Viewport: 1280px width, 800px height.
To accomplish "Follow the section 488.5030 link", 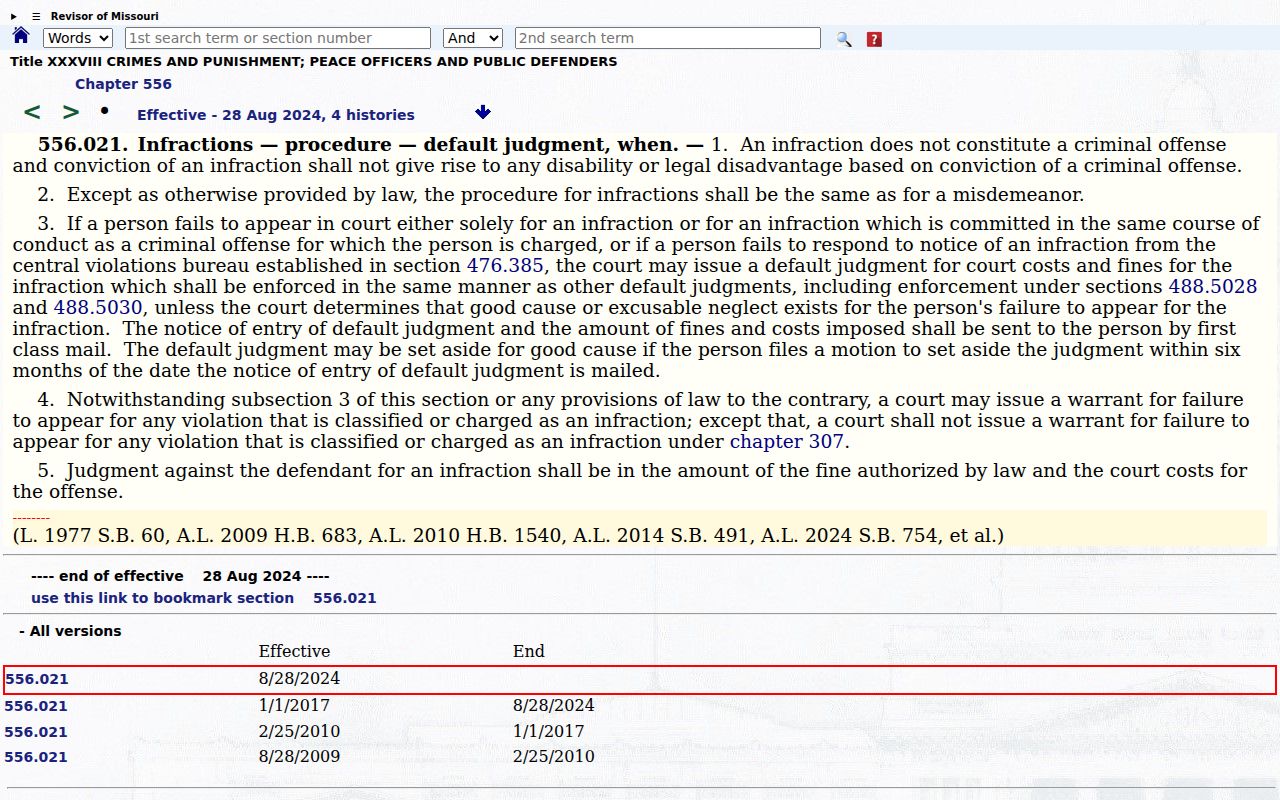I will [98, 308].
